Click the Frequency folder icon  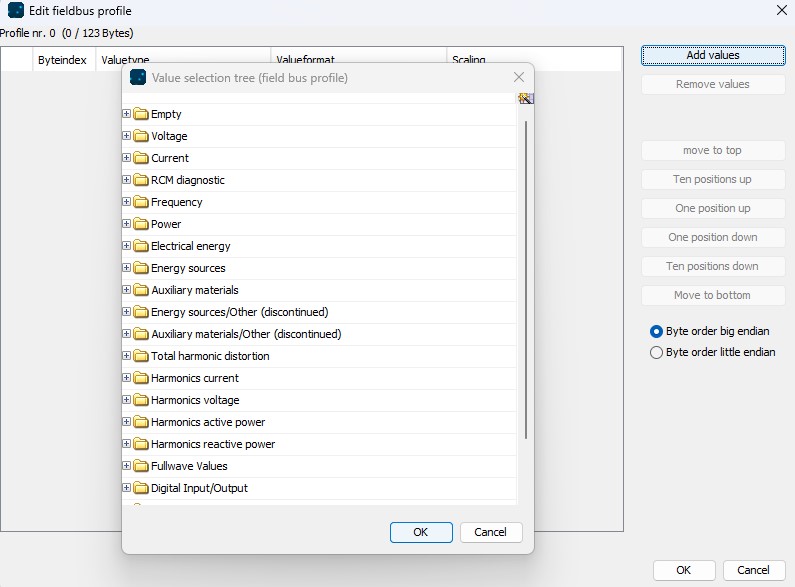(141, 202)
